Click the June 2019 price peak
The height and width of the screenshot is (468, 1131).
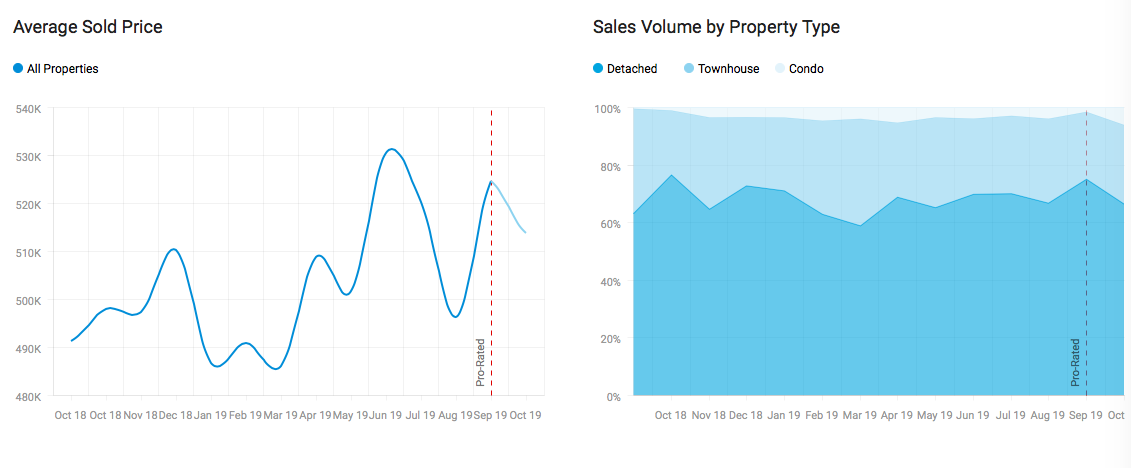(391, 149)
